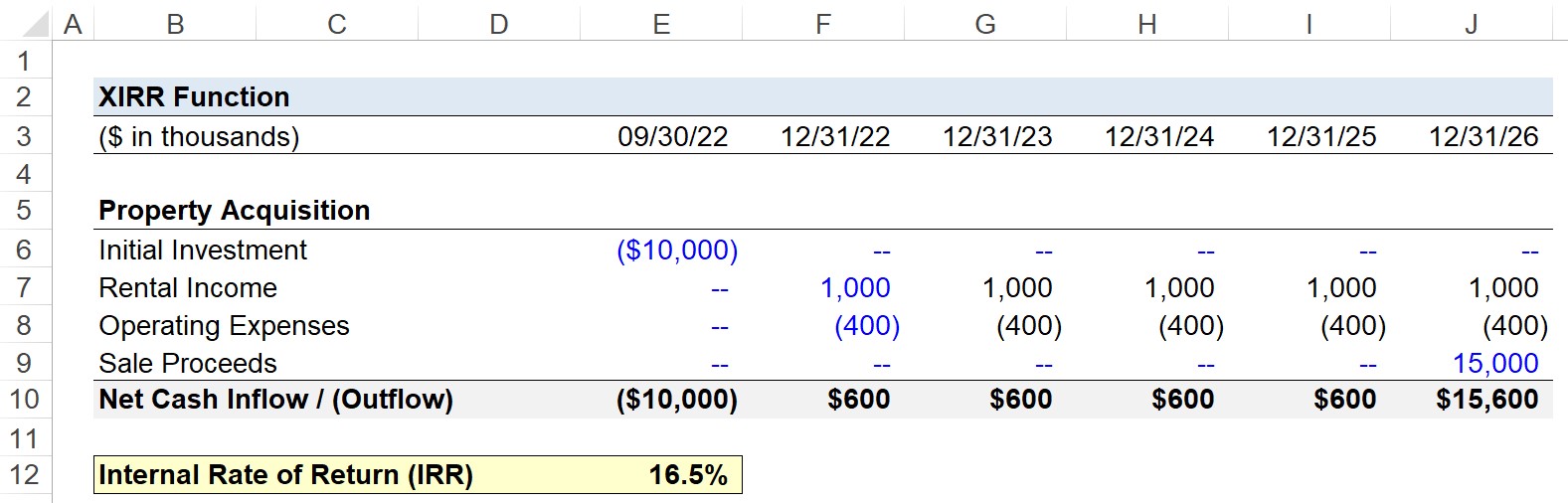Select row 12 header
This screenshot has height=503, width=1568.
25,475
